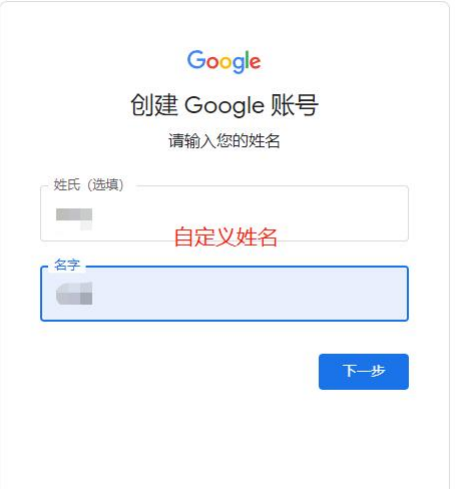This screenshot has height=490, width=455.
Task: Focus the 姓氏 (选填) input field
Action: [224, 213]
